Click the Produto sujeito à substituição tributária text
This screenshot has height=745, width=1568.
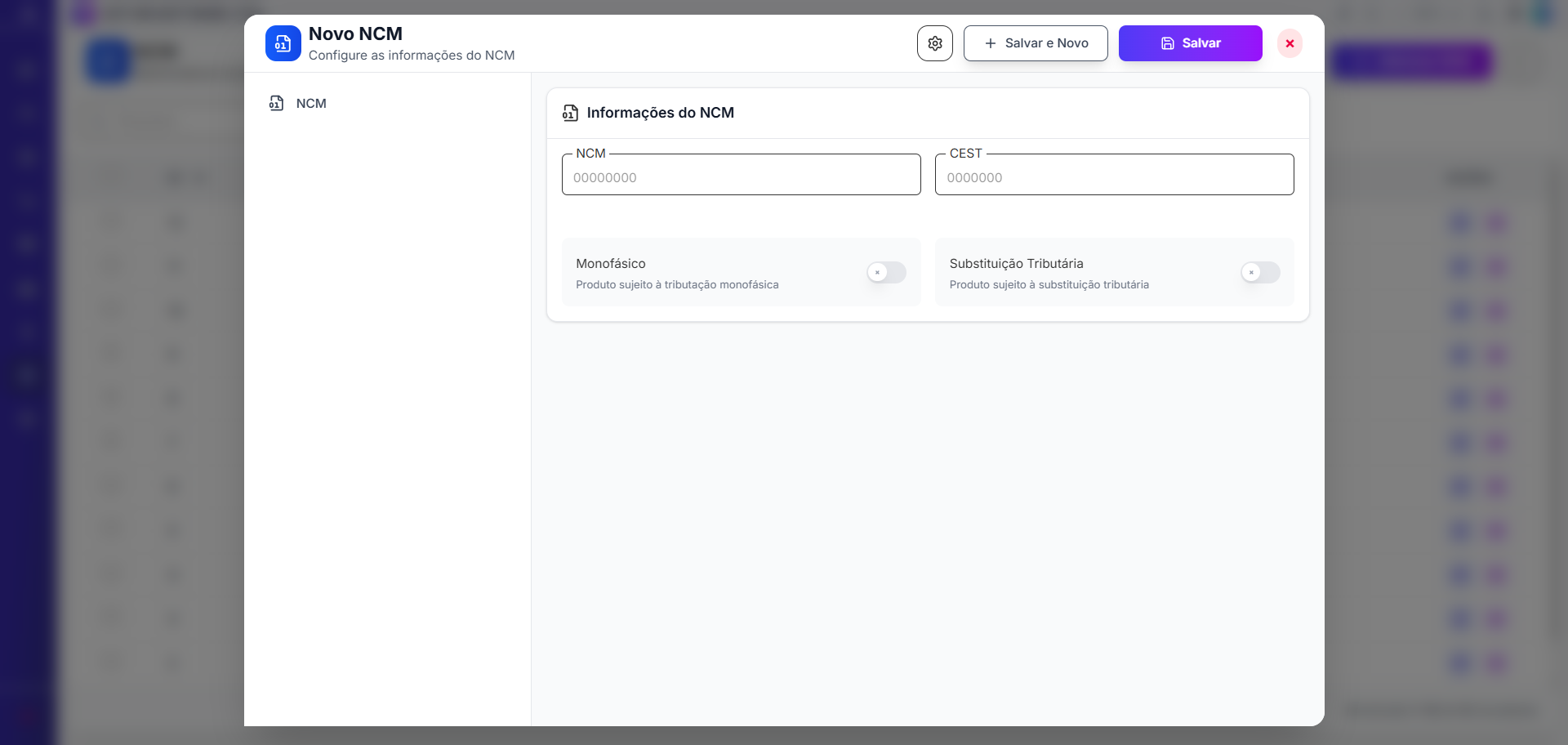click(x=1049, y=284)
